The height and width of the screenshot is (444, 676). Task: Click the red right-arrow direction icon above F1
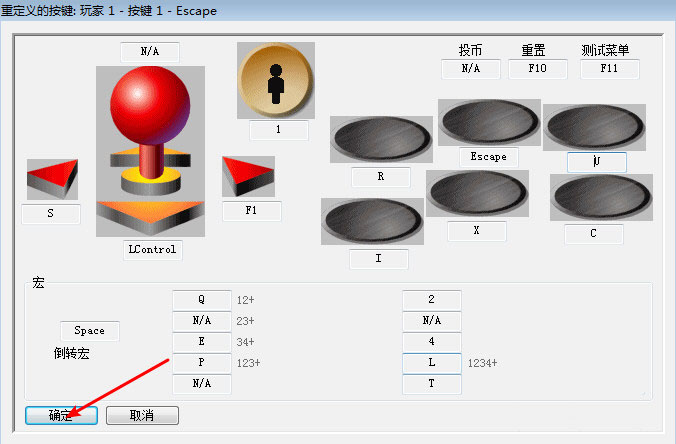(248, 176)
